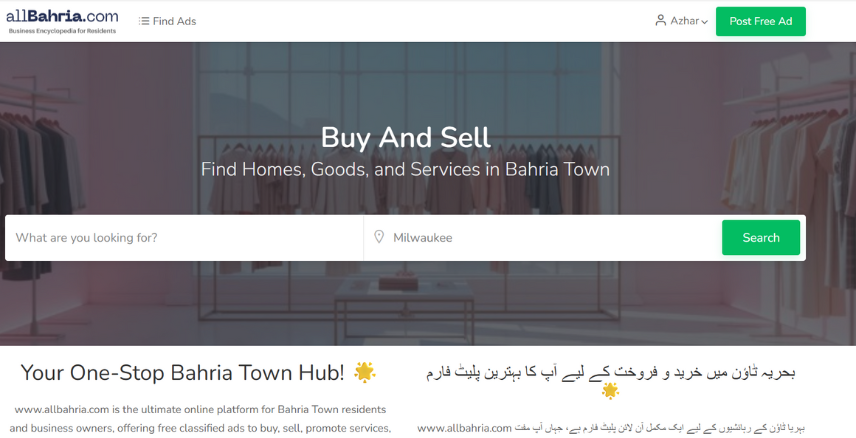Click the Find Ads menu item
The height and width of the screenshot is (438, 856).
pyautogui.click(x=168, y=21)
